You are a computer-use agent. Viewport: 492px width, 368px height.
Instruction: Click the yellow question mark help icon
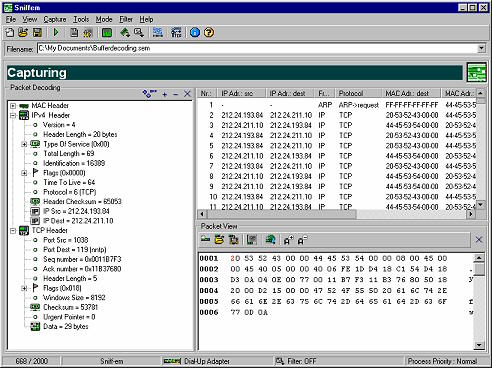209,32
